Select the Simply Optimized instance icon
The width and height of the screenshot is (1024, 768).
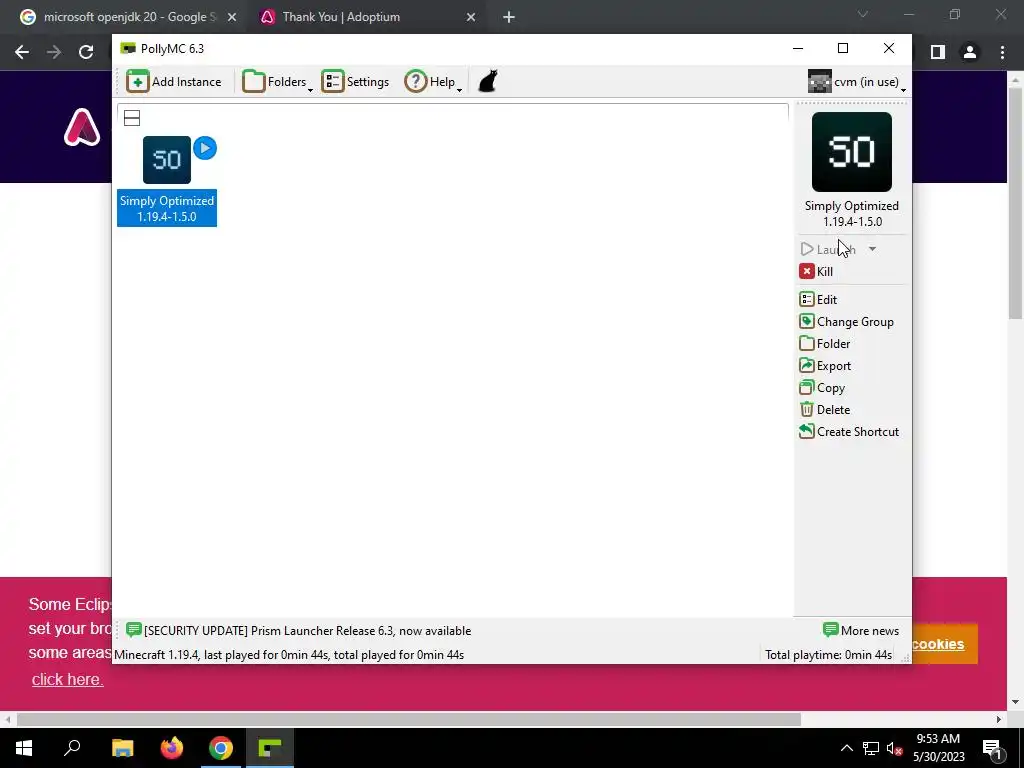tap(167, 160)
